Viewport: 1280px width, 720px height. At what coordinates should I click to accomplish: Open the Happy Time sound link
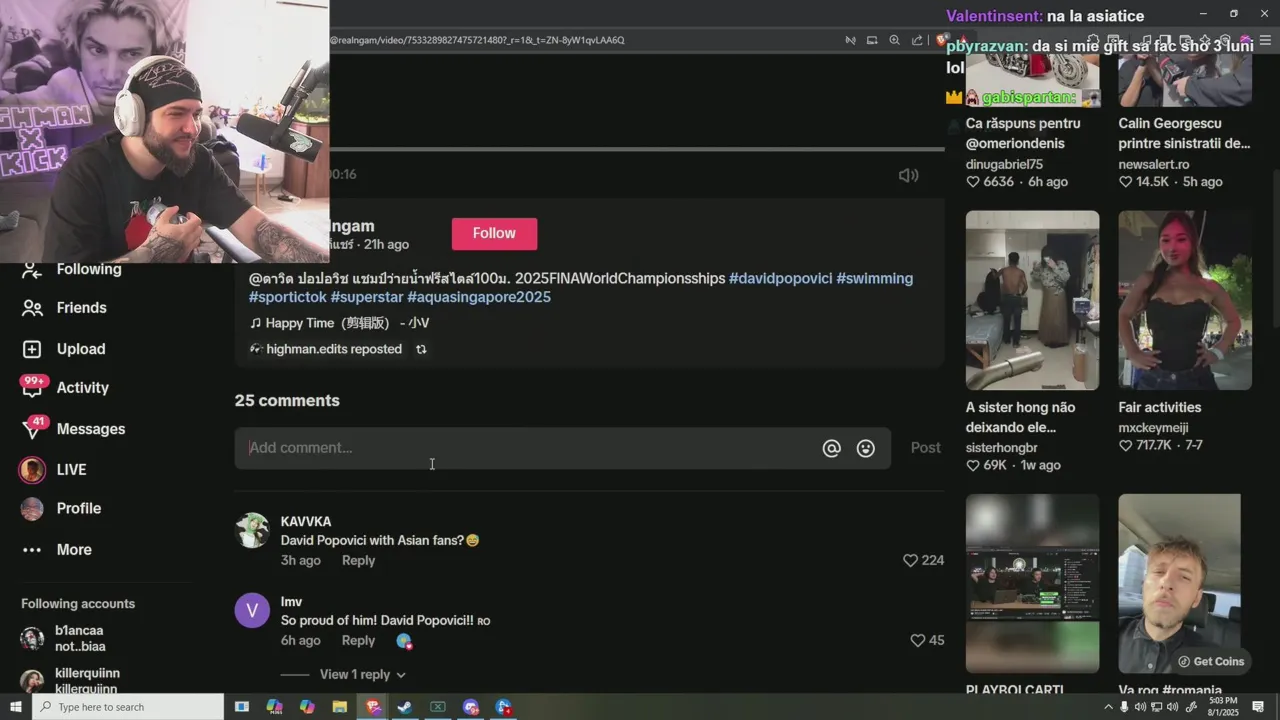coord(339,323)
